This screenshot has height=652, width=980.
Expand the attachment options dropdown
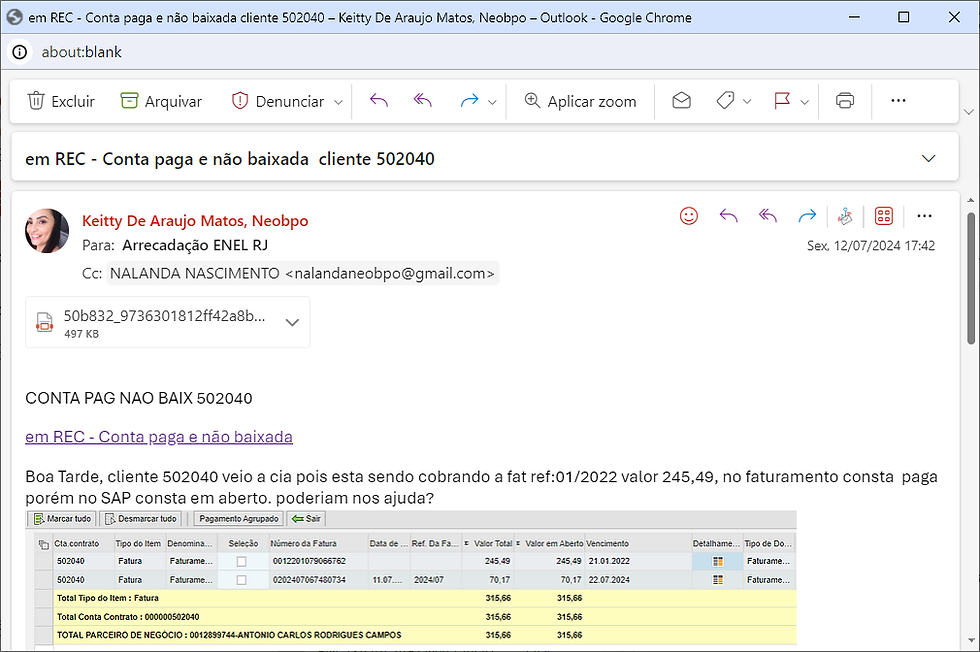292,323
